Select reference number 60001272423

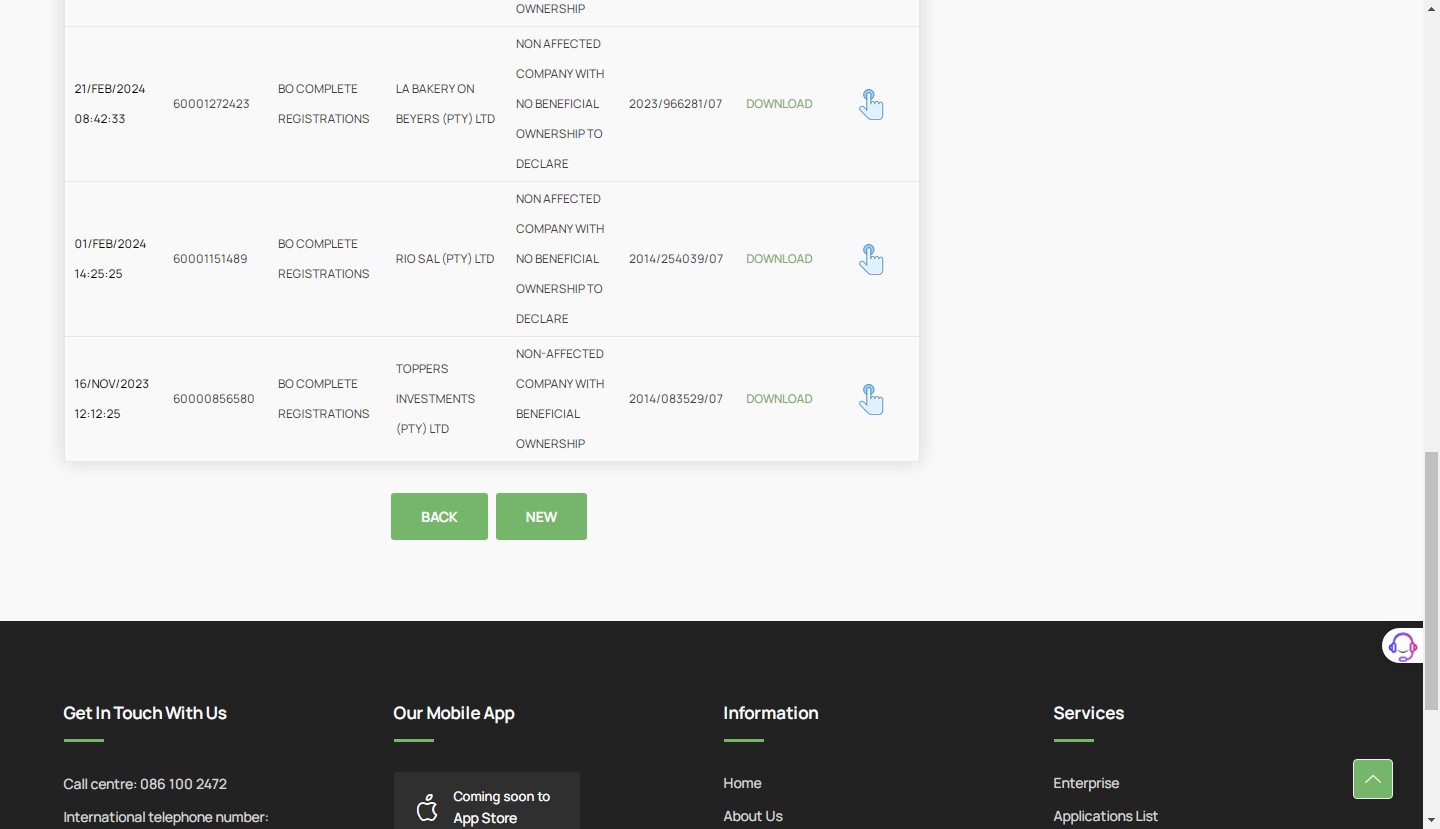pos(211,104)
